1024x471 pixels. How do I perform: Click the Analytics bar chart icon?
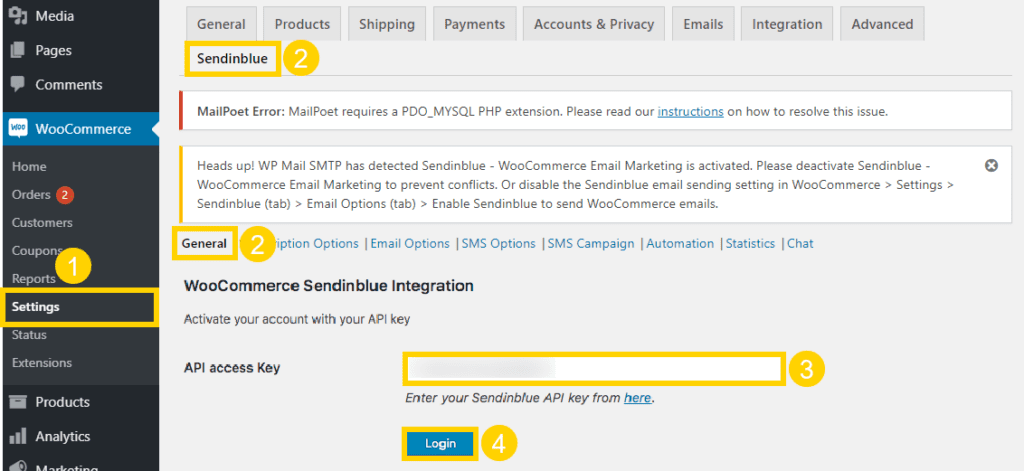(19, 436)
